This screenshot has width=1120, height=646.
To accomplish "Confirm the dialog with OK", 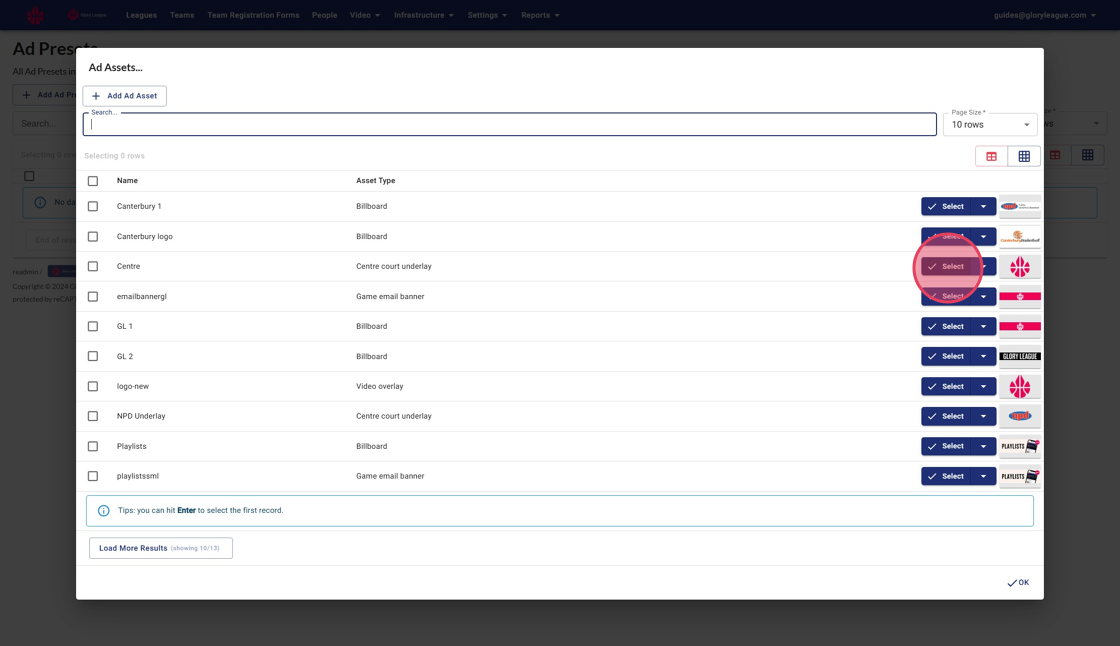I will point(1018,582).
